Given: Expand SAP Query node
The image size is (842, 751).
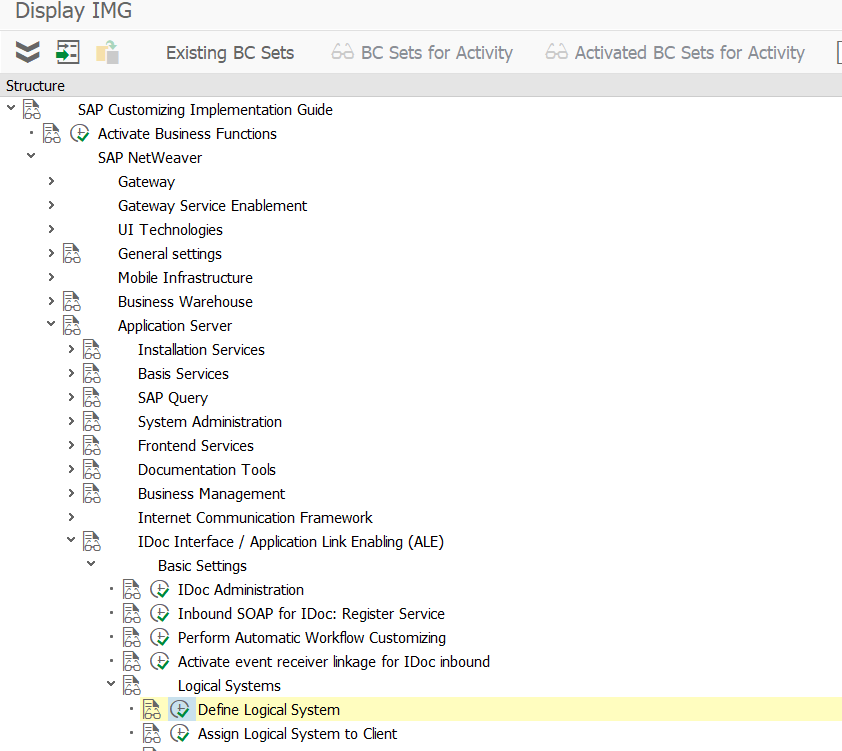Looking at the screenshot, I should (71, 397).
